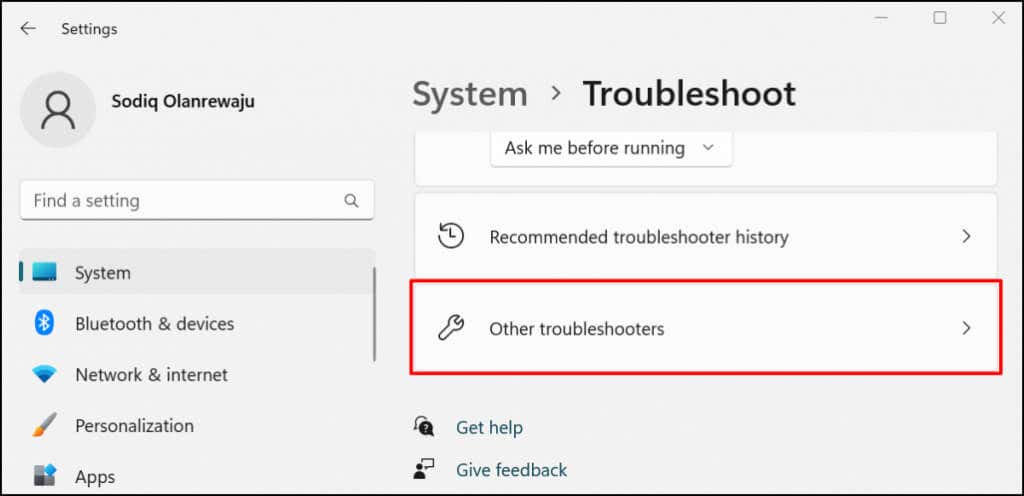This screenshot has width=1024, height=496.
Task: Click the Settings window title text
Action: tap(89, 29)
